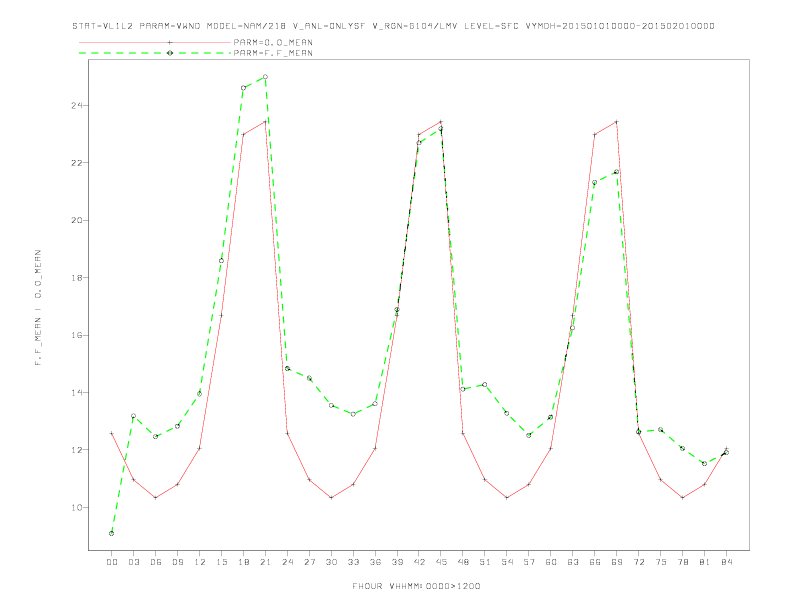Image resolution: width=792 pixels, height=612 pixels.
Task: Click x-axis tick label 63
Action: pyautogui.click(x=573, y=562)
